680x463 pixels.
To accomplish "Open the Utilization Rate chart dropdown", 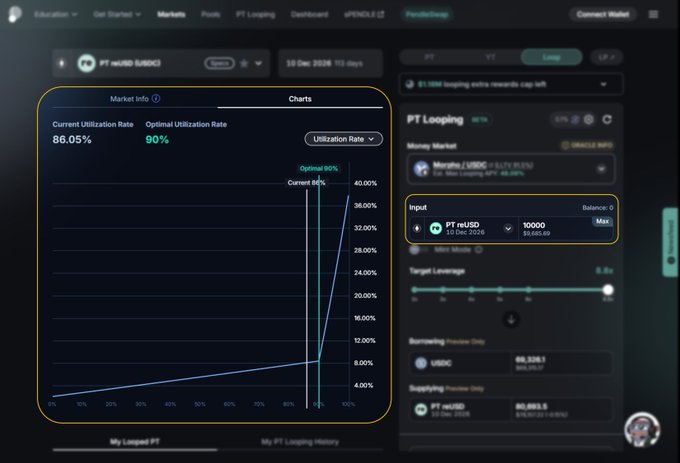I will point(343,139).
